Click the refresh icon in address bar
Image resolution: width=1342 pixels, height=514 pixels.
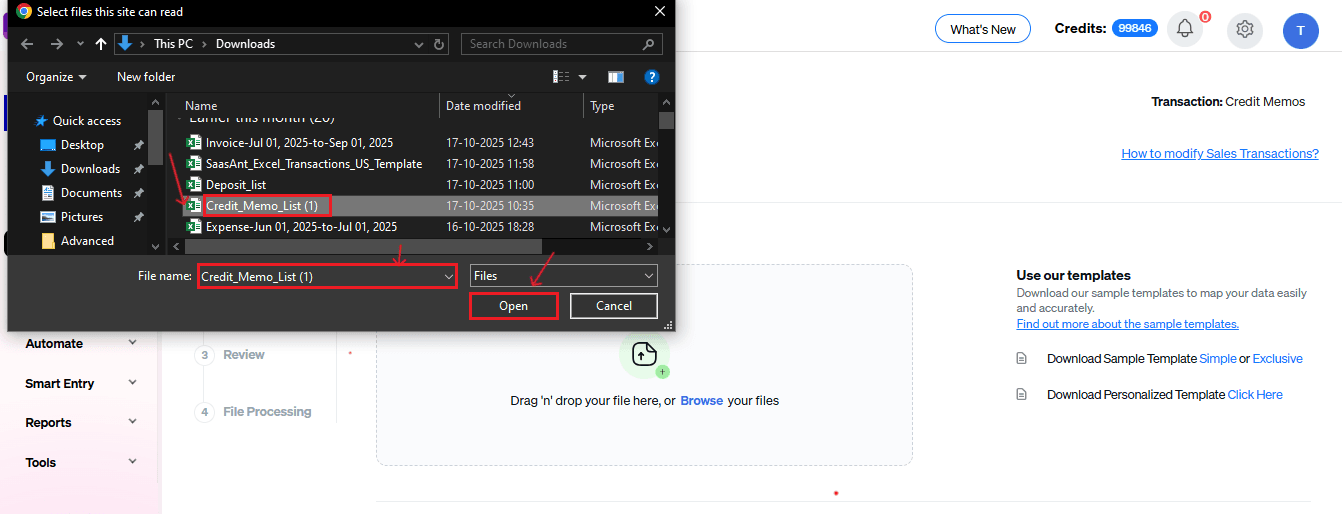(440, 44)
